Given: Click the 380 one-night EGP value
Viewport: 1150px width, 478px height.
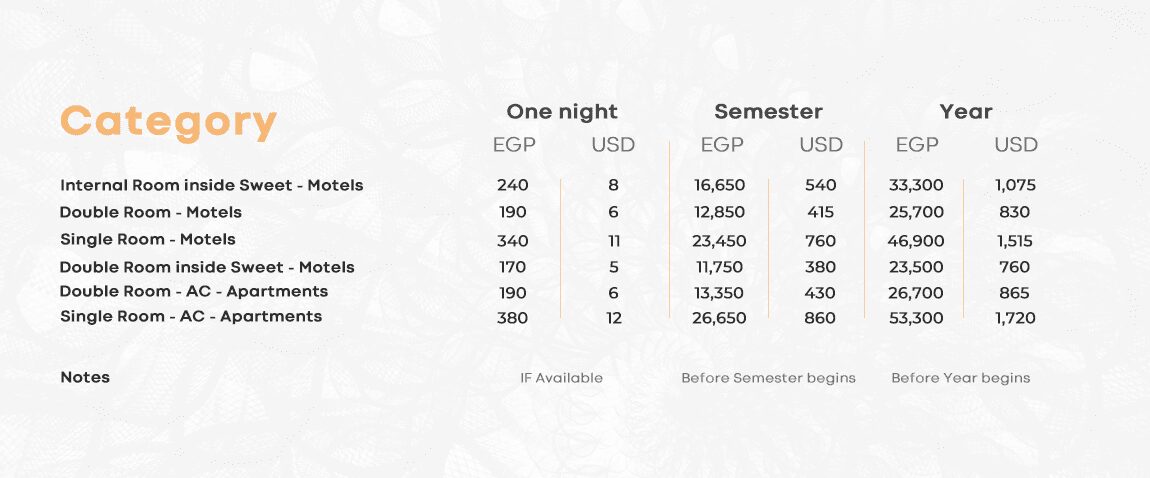Looking at the screenshot, I should click(x=512, y=318).
